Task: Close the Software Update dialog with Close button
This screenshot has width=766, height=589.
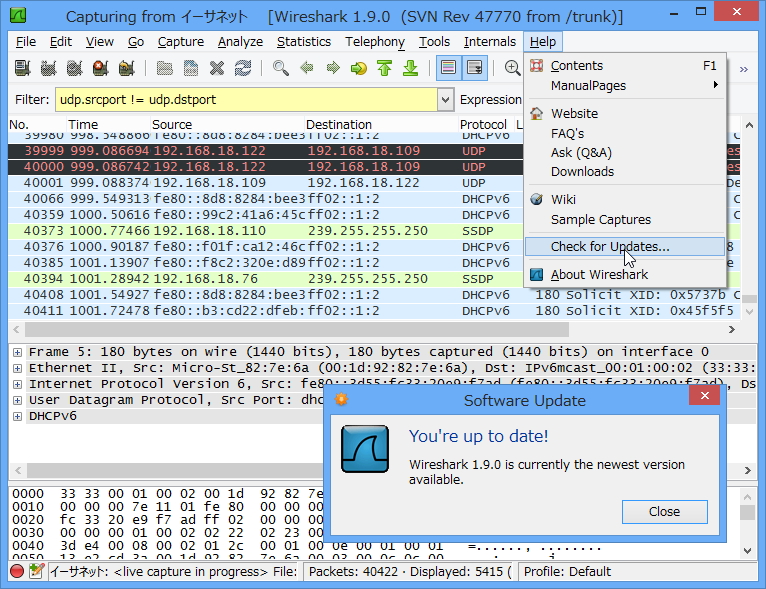Action: pos(664,511)
